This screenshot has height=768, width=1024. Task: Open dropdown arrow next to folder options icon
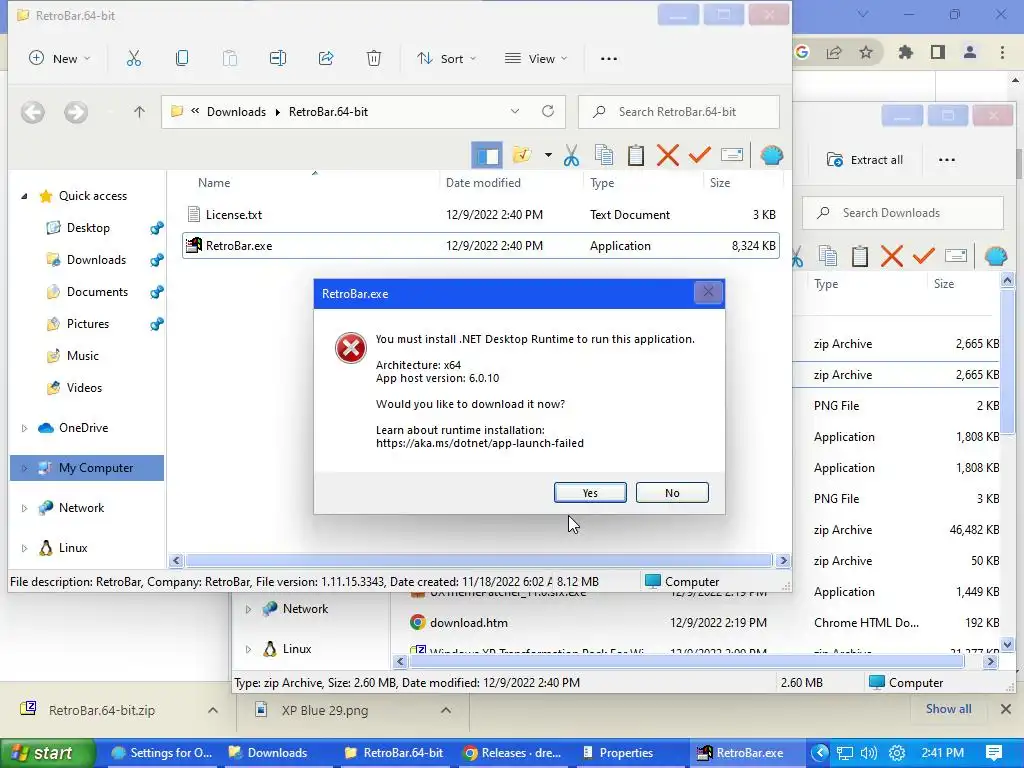pos(548,155)
